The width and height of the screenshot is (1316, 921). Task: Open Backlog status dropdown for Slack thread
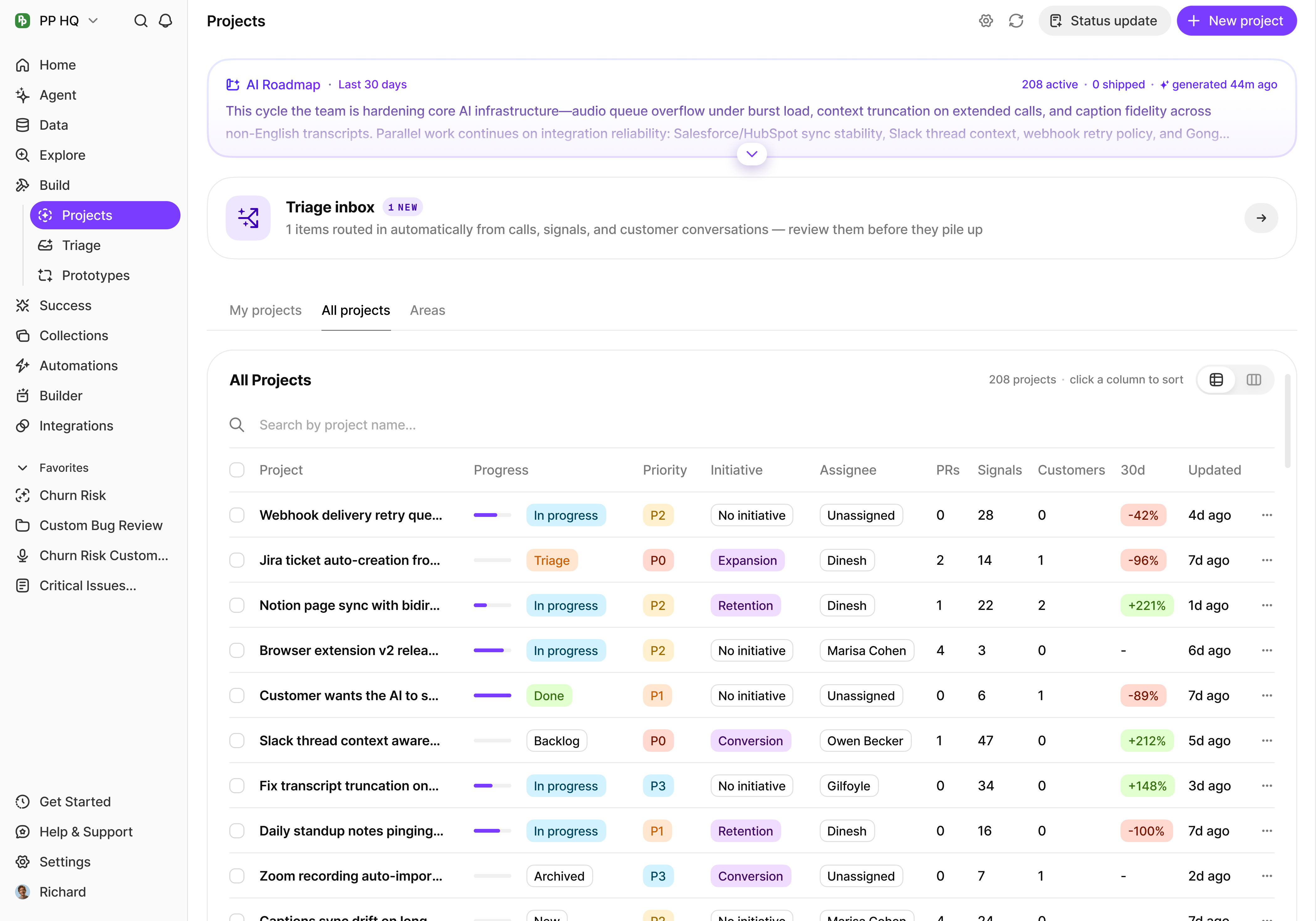(x=556, y=741)
